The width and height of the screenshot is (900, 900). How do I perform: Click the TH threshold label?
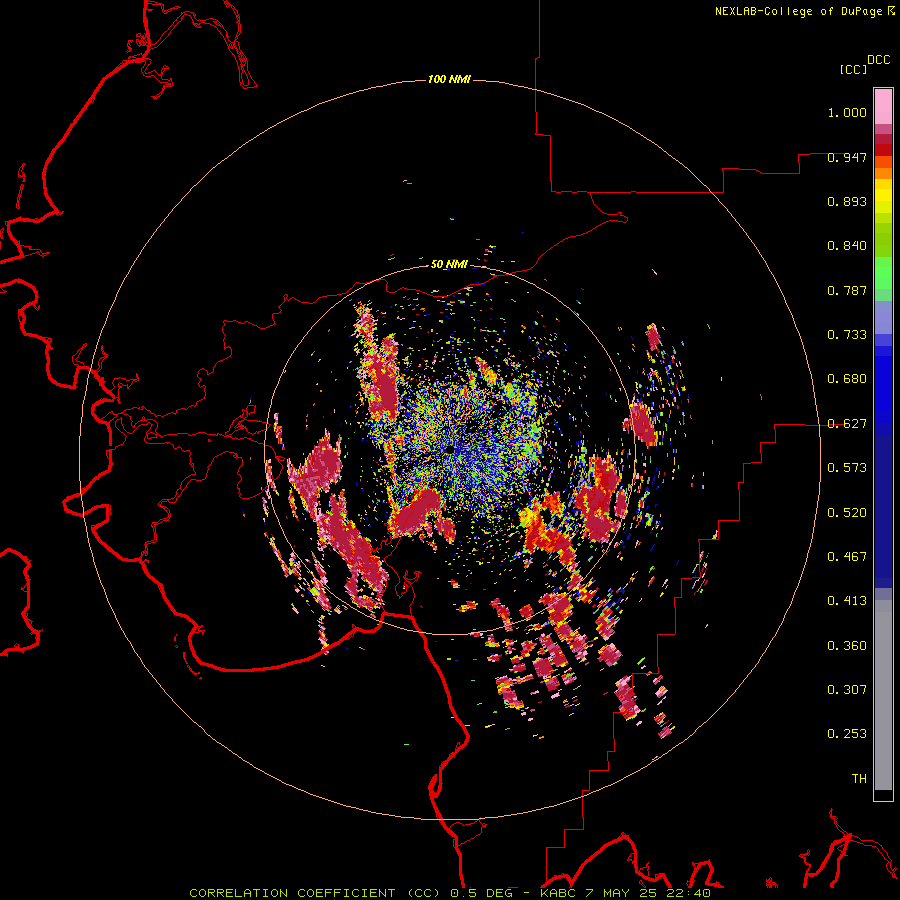pos(859,779)
